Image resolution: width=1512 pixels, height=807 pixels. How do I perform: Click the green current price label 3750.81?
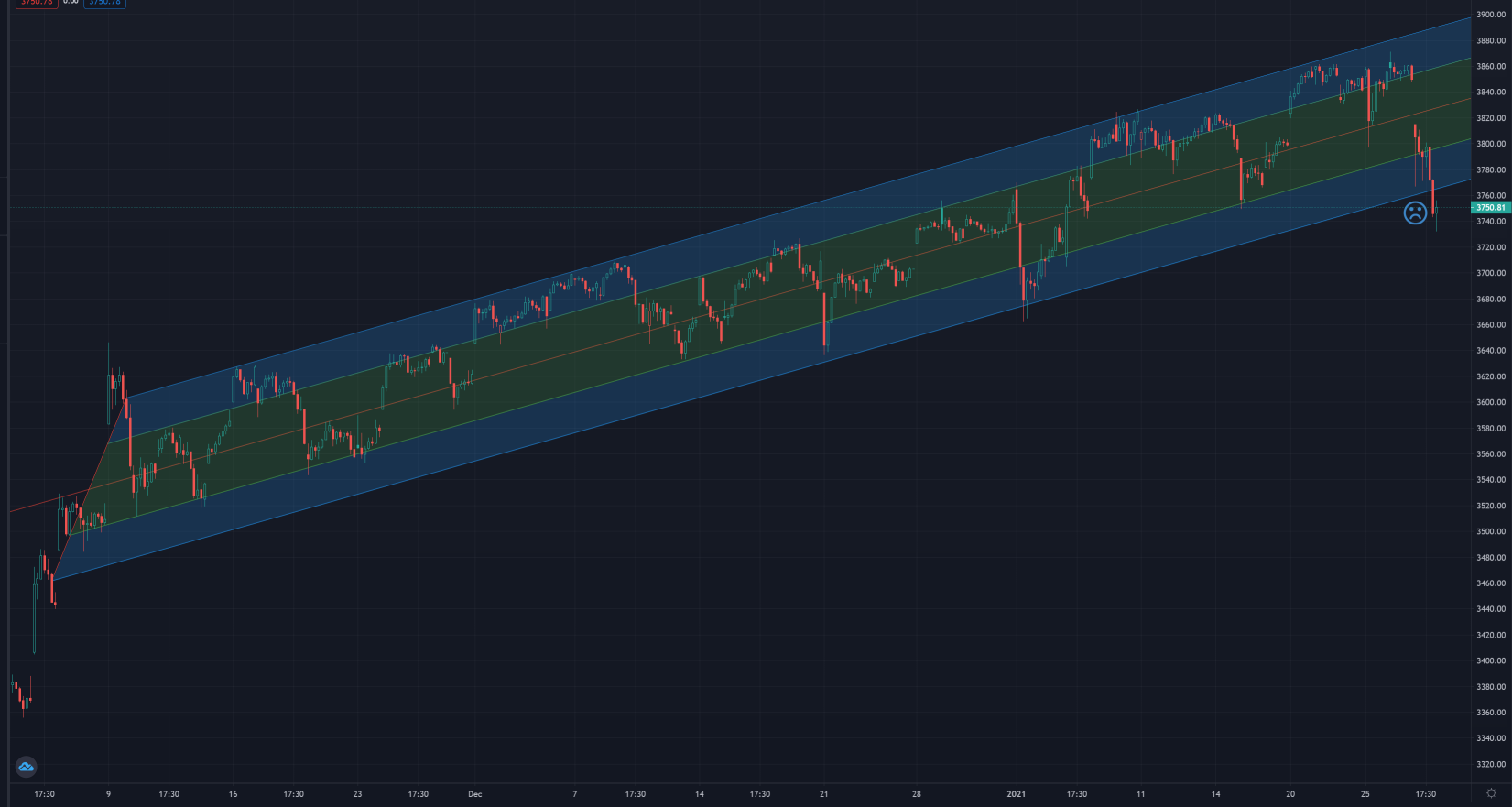pos(1490,208)
